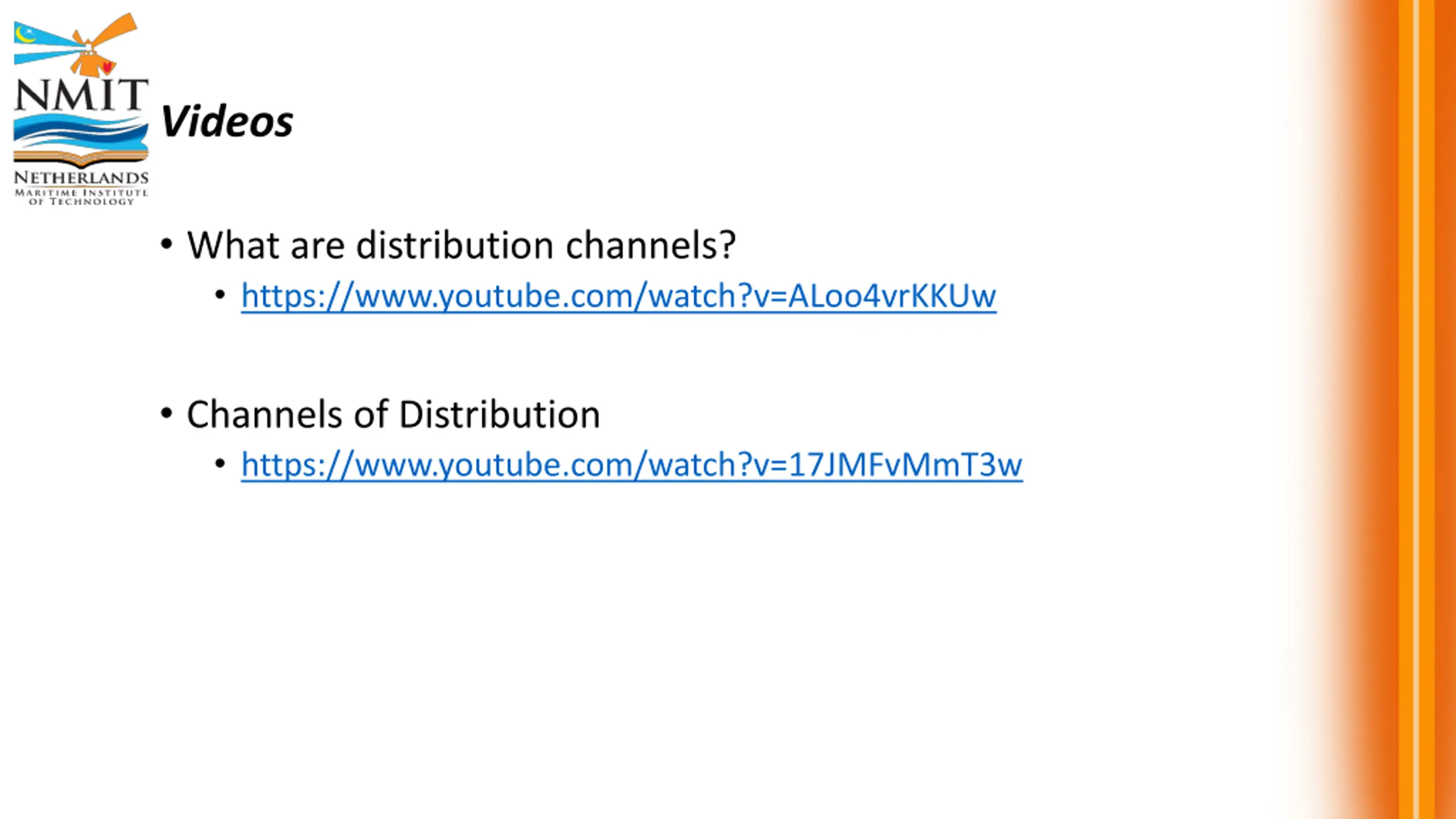Click the sub-bullet dot before the first YouTube link
This screenshot has width=1456, height=819.
220,295
